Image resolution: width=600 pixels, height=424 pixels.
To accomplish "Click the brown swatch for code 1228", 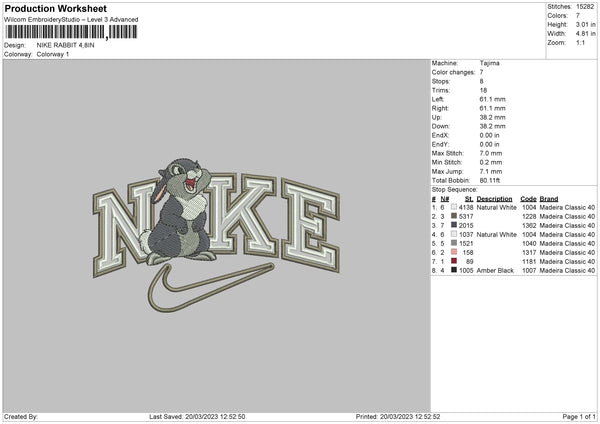I will pos(454,216).
